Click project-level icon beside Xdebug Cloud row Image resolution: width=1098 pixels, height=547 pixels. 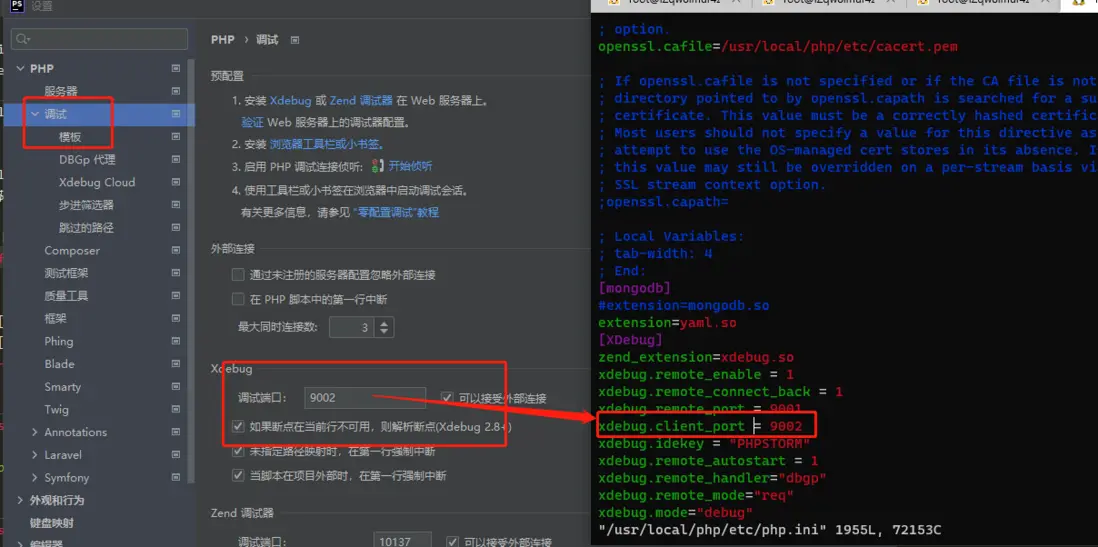coord(176,182)
